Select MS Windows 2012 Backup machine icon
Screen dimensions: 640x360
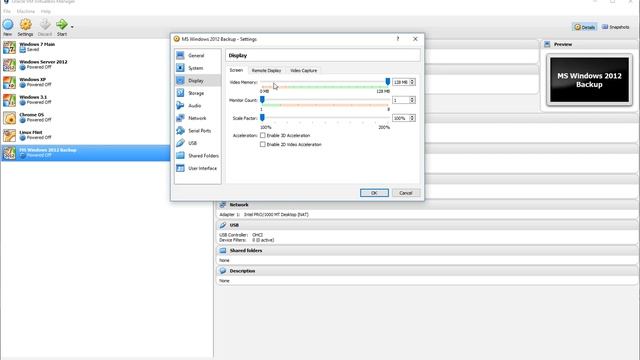pyautogui.click(x=9, y=153)
